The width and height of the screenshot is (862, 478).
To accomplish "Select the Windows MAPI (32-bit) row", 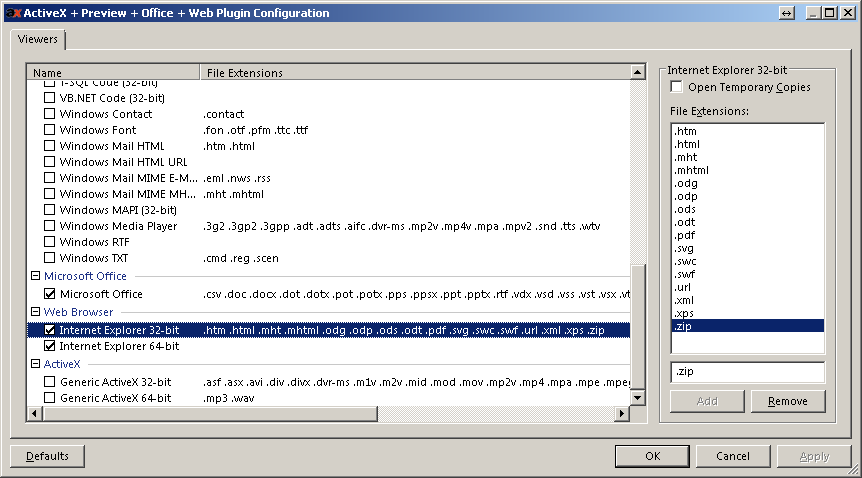I will (x=329, y=210).
